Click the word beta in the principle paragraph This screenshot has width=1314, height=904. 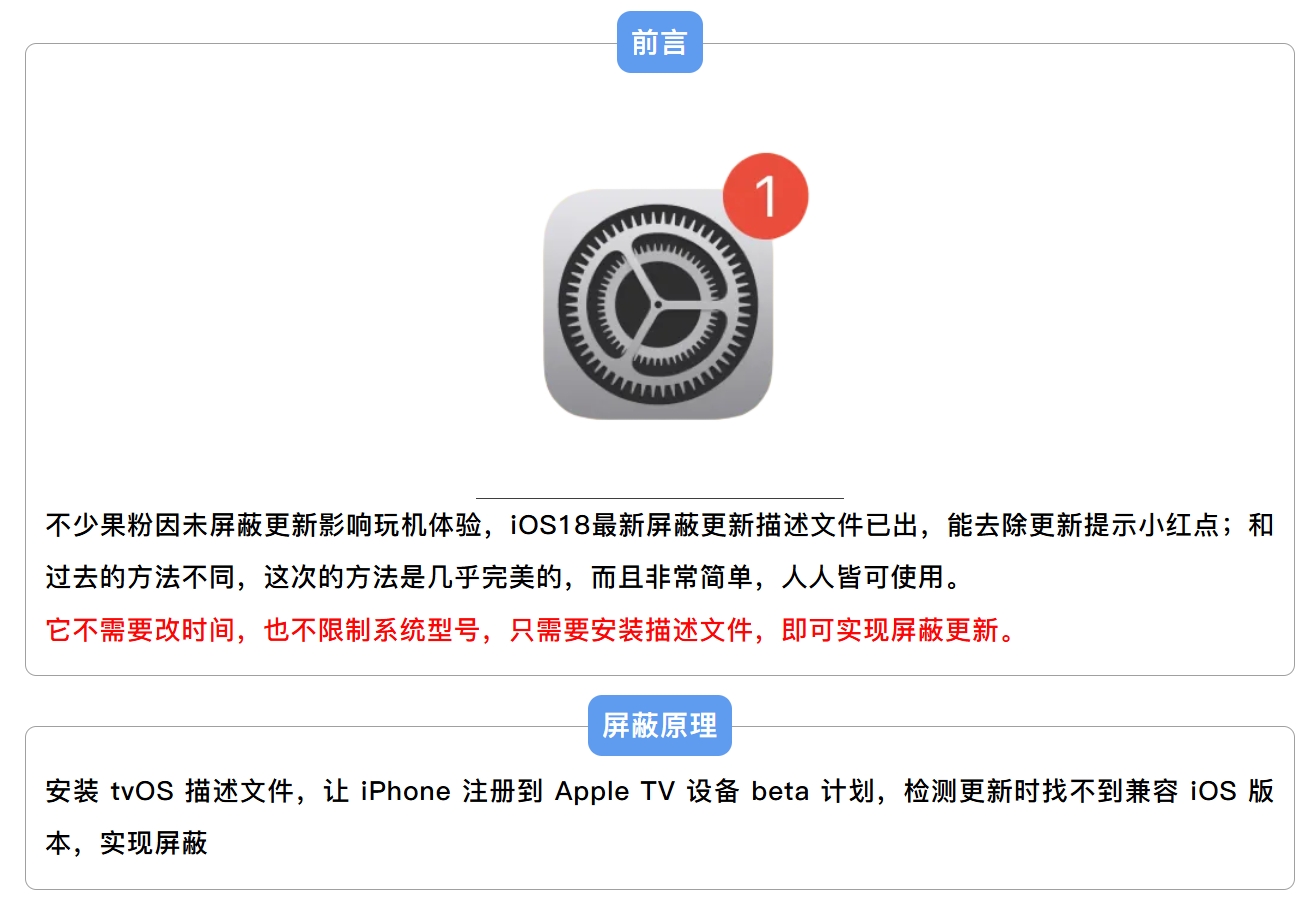tap(780, 792)
